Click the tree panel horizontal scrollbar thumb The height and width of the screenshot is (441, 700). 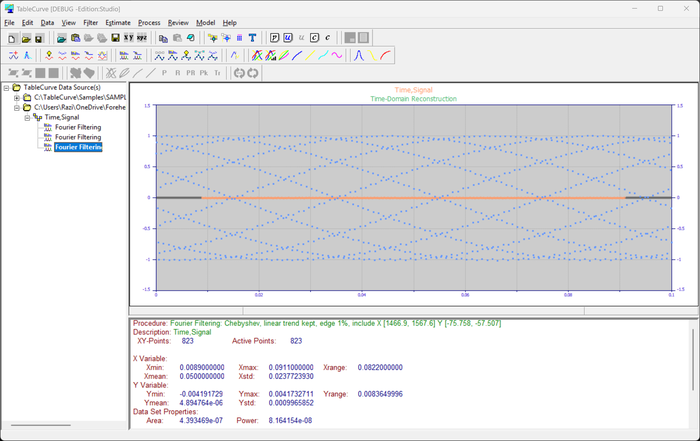click(x=41, y=425)
